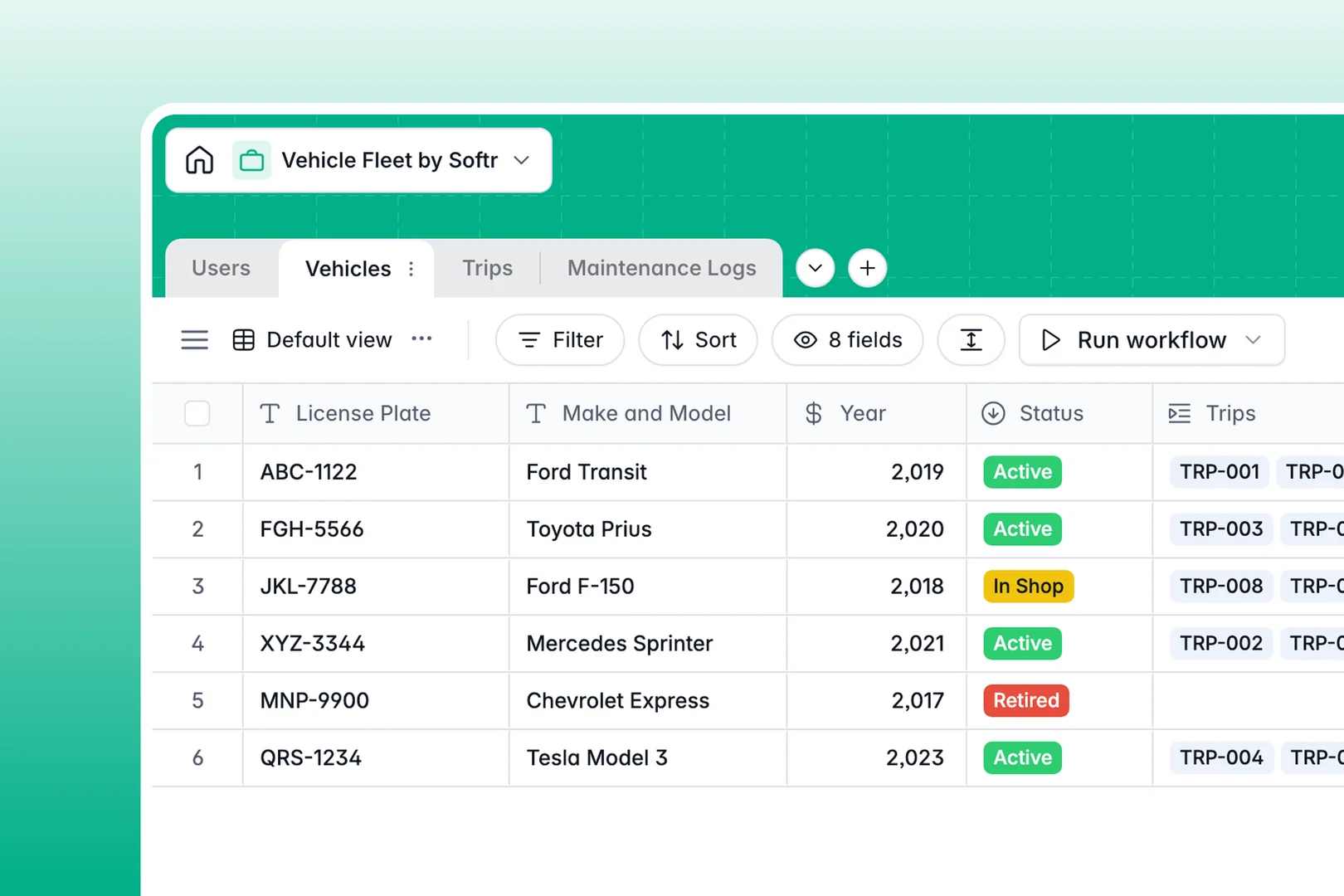
Task: Click the Mercedes Sprinter cell
Action: click(x=648, y=644)
